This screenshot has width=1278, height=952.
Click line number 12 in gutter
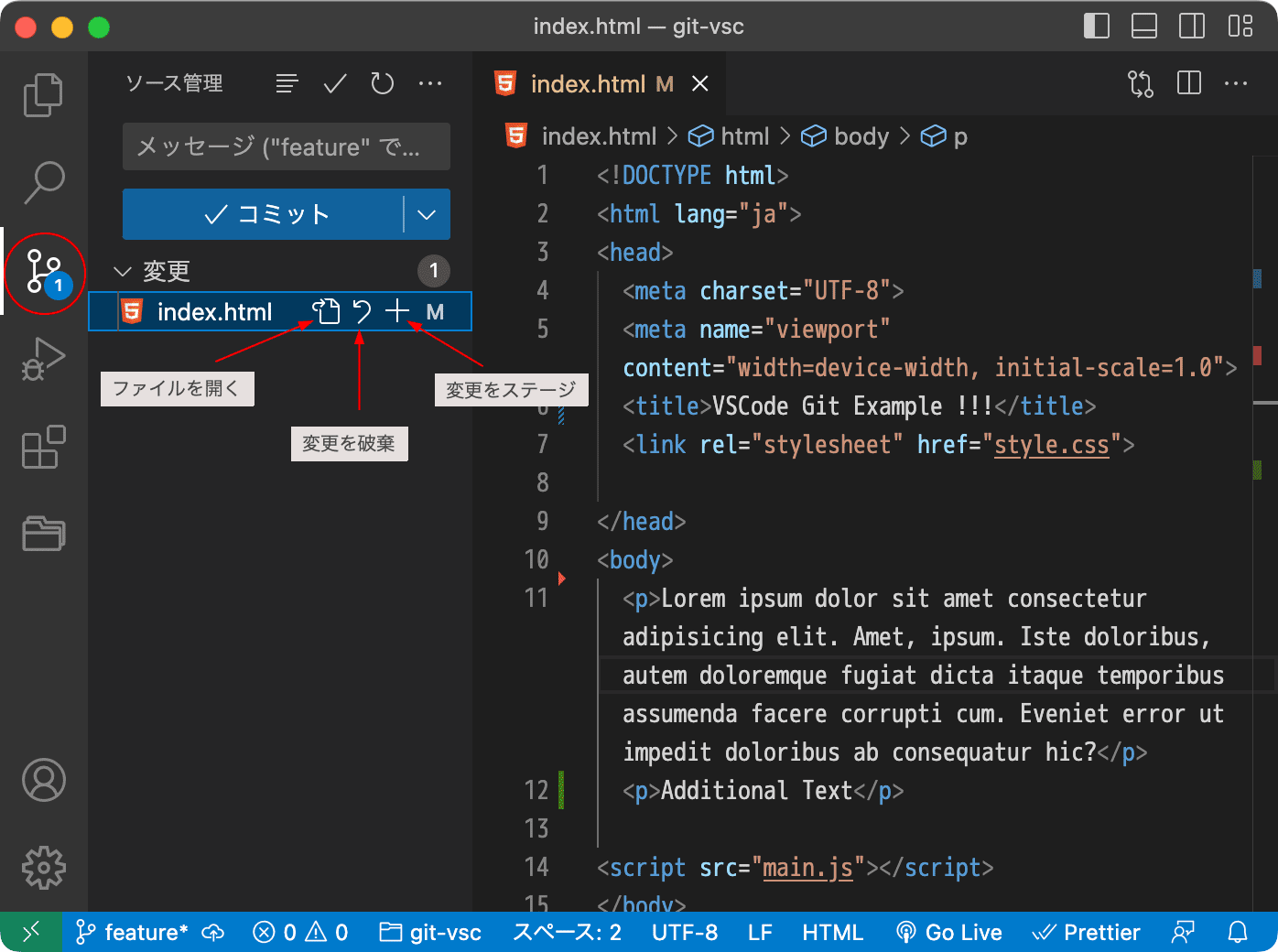pyautogui.click(x=536, y=791)
